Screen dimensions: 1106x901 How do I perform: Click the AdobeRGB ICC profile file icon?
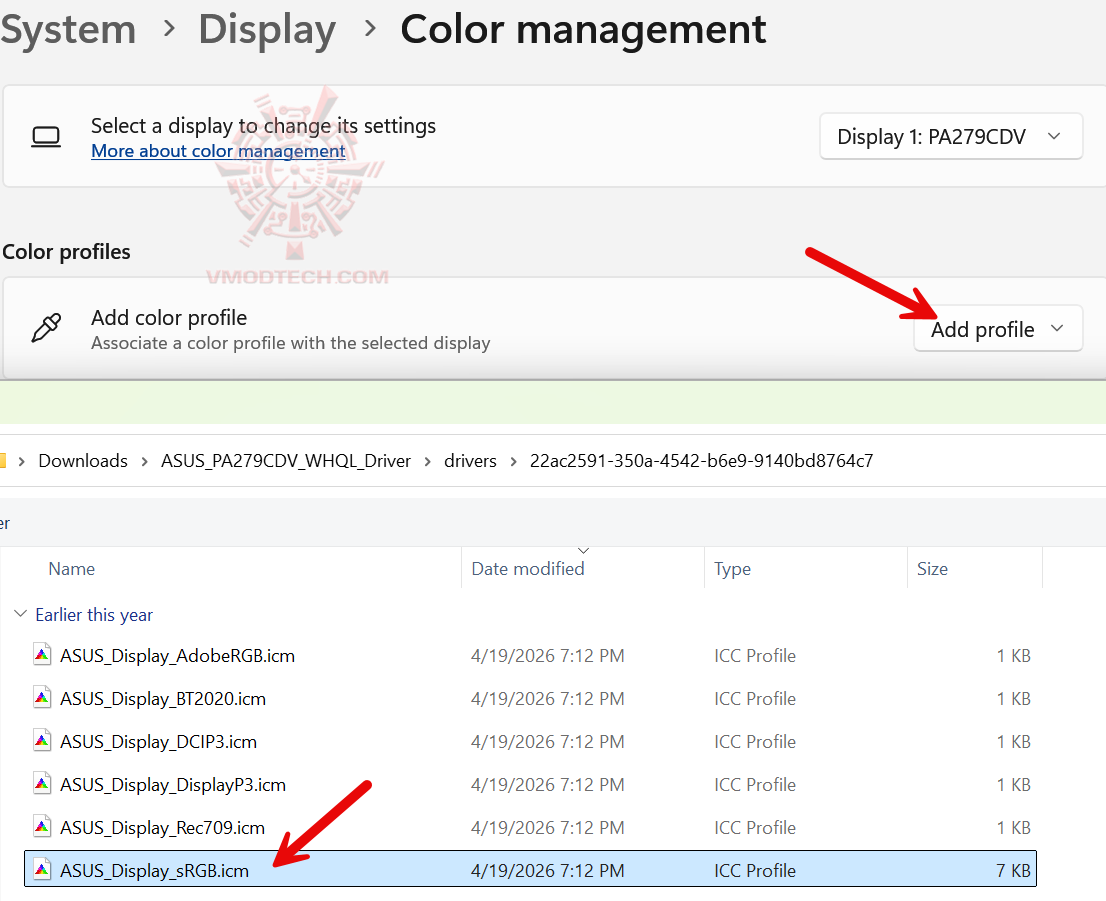point(42,655)
